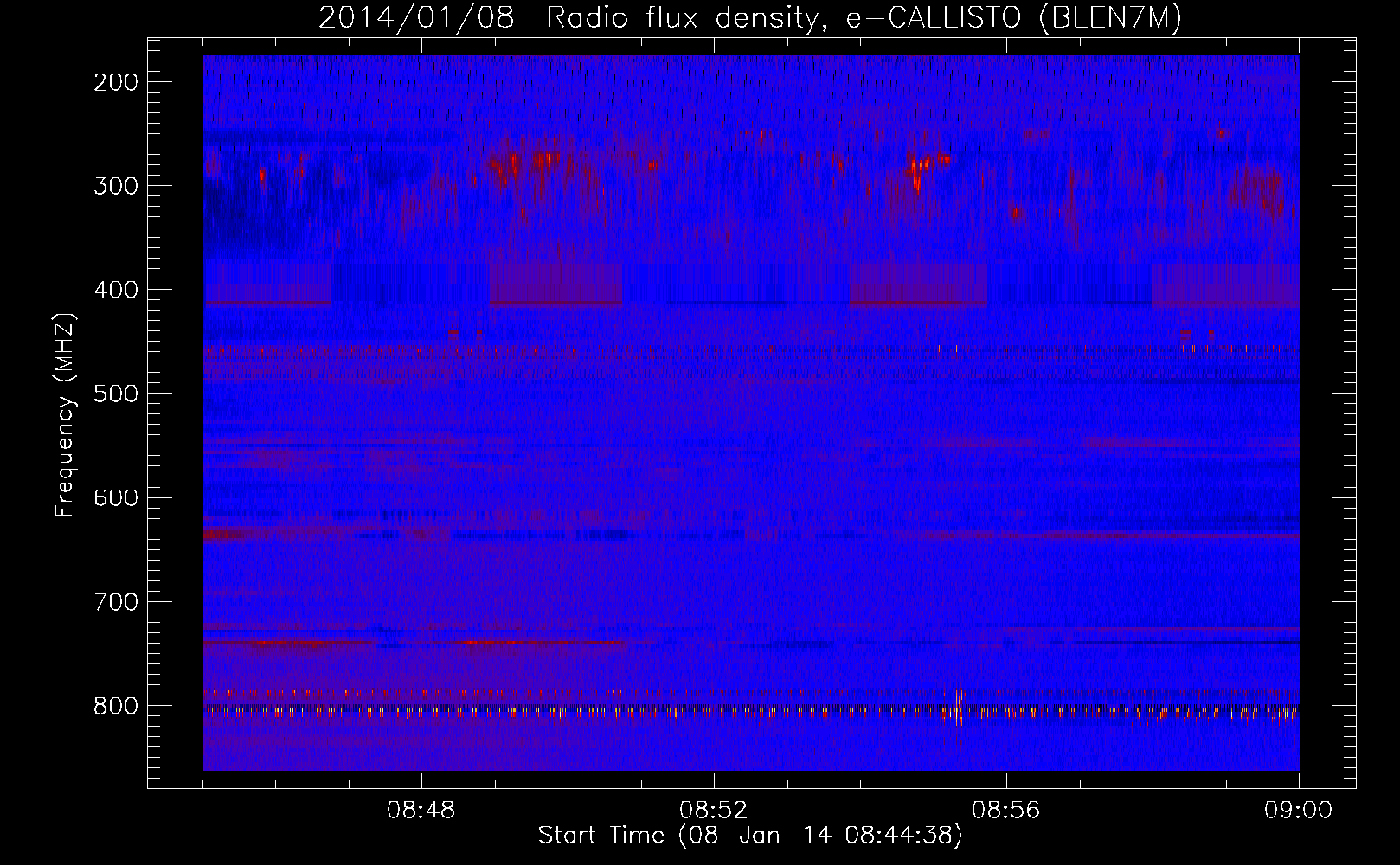Screen dimensions: 1400x865
Task: Click the 800 frequency tick label
Action: pos(116,706)
